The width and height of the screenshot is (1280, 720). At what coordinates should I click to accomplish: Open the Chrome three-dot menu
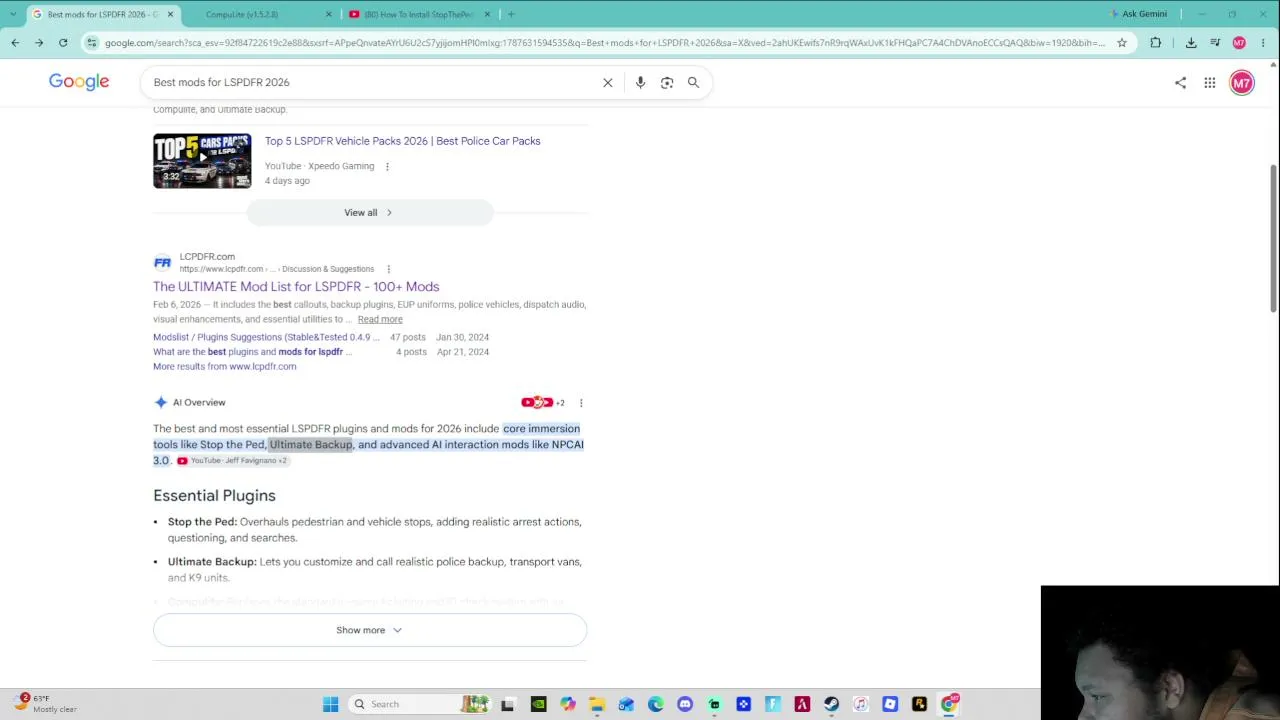[1263, 43]
